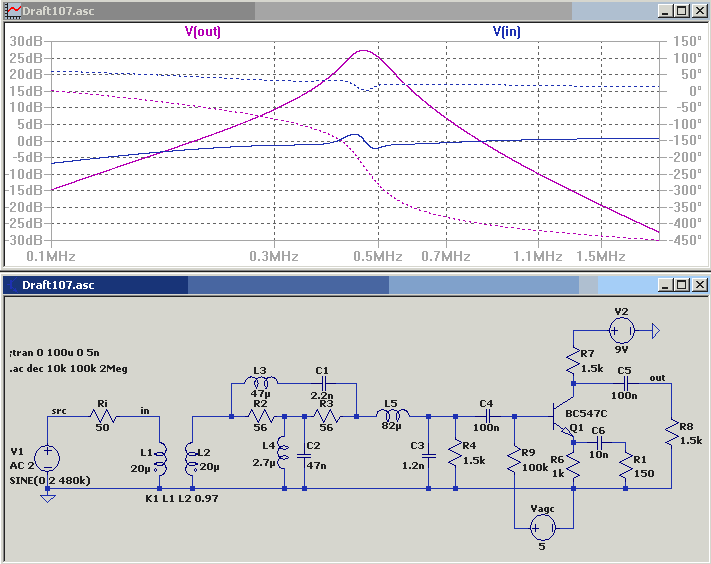This screenshot has width=711, height=564.
Task: Click the K1 L1 L2 0.97 coupling directive
Action: (182, 498)
